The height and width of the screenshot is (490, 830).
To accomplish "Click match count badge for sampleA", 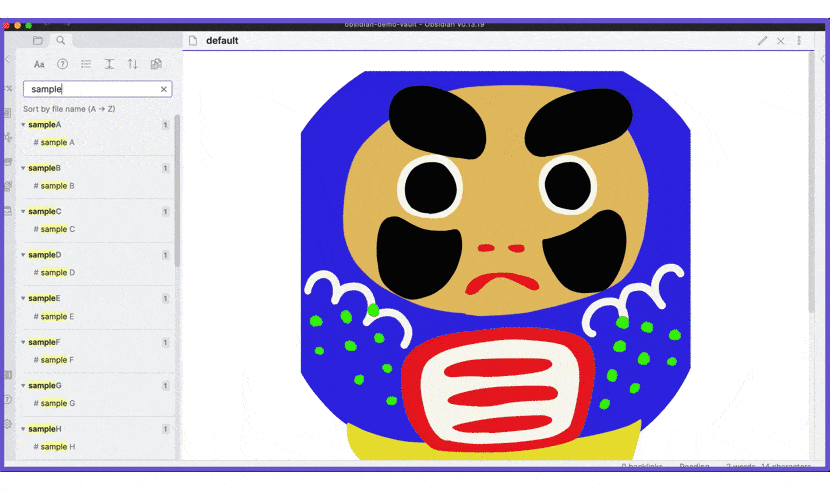I will pyautogui.click(x=165, y=125).
